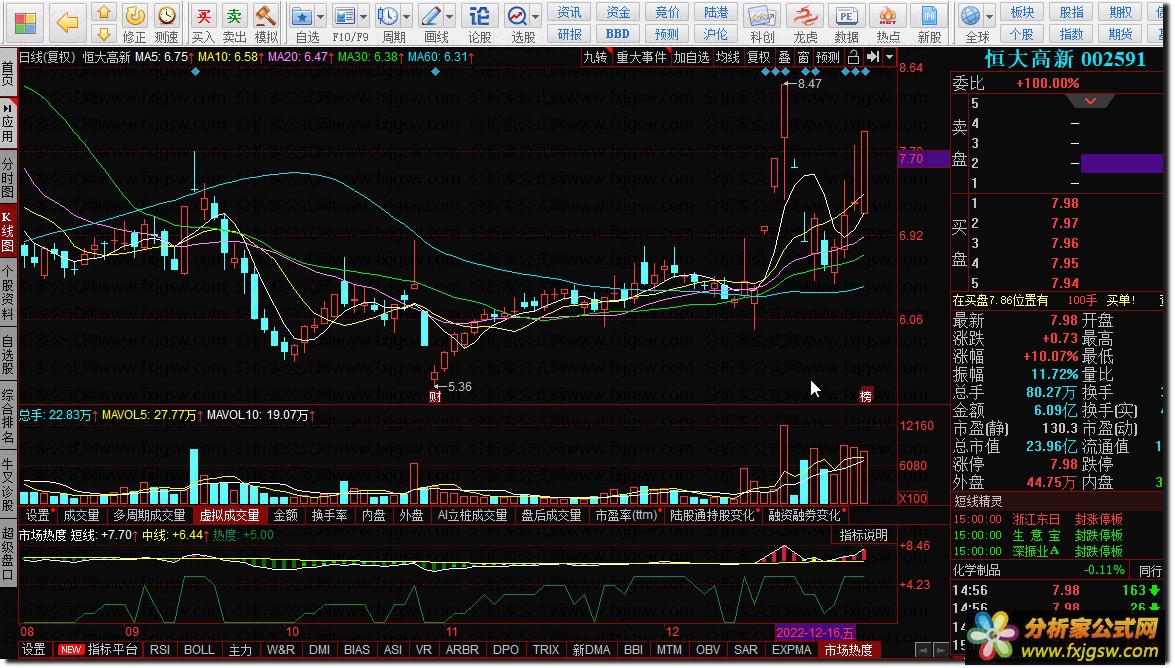
Task: Click the green 卖出 sell icon
Action: 235,16
